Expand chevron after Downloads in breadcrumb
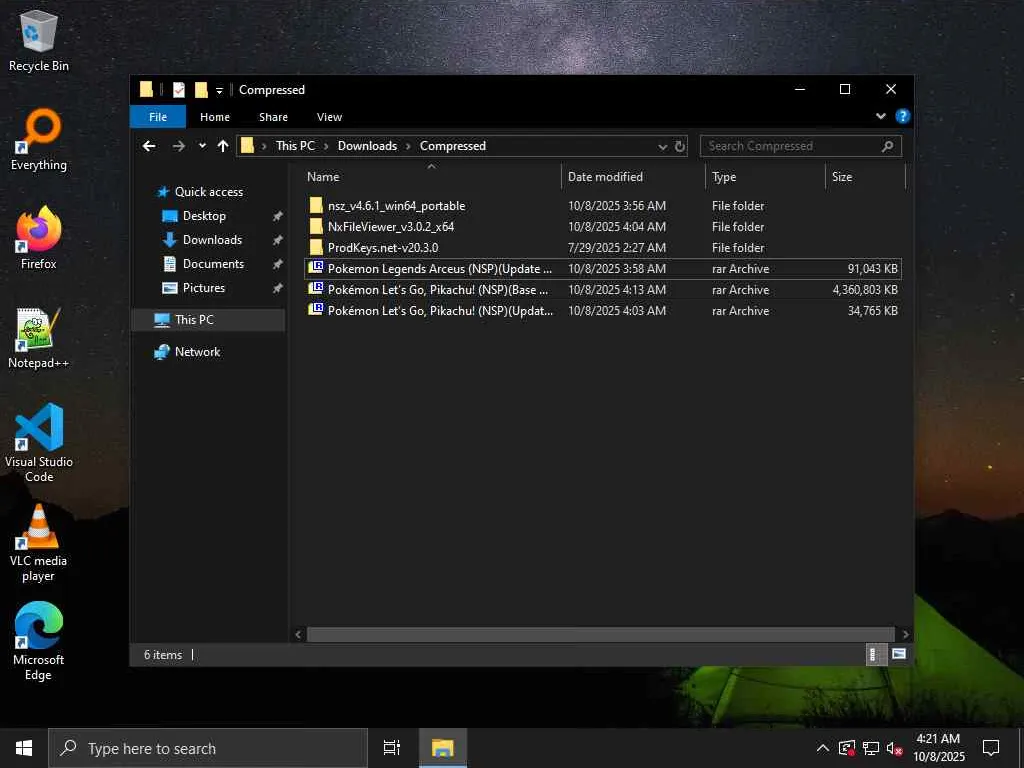The width and height of the screenshot is (1024, 768). click(x=408, y=146)
